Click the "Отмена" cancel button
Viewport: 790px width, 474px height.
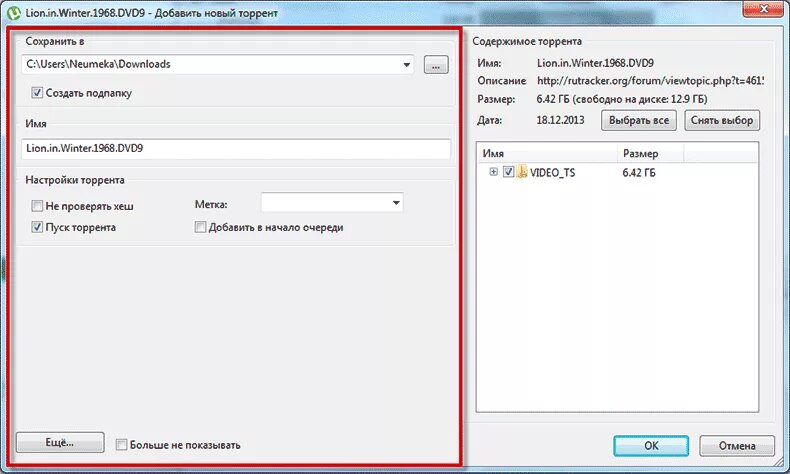point(737,446)
